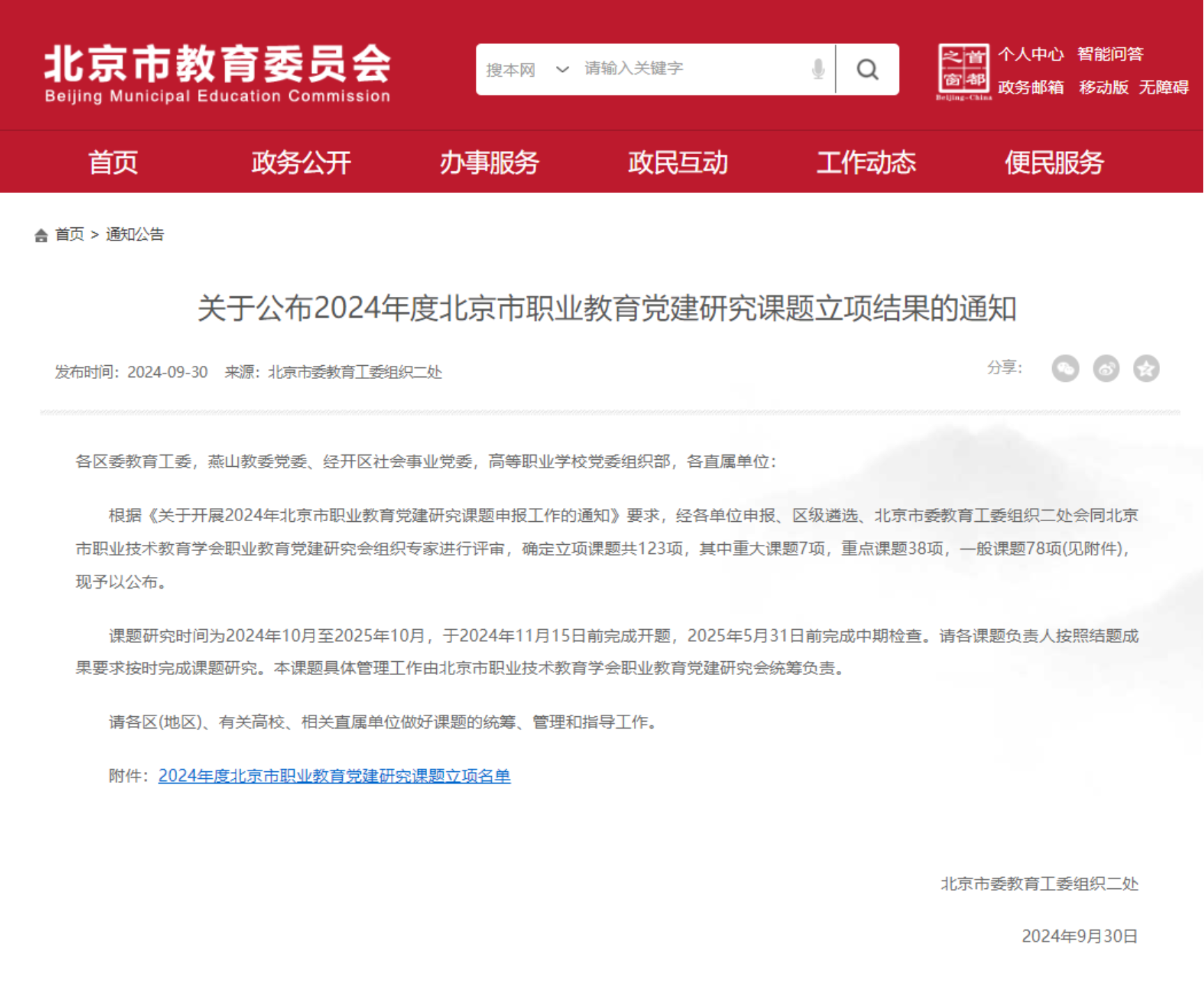This screenshot has height=988, width=1204.
Task: Switch to 无障碍 accessibility mode
Action: click(x=1163, y=87)
